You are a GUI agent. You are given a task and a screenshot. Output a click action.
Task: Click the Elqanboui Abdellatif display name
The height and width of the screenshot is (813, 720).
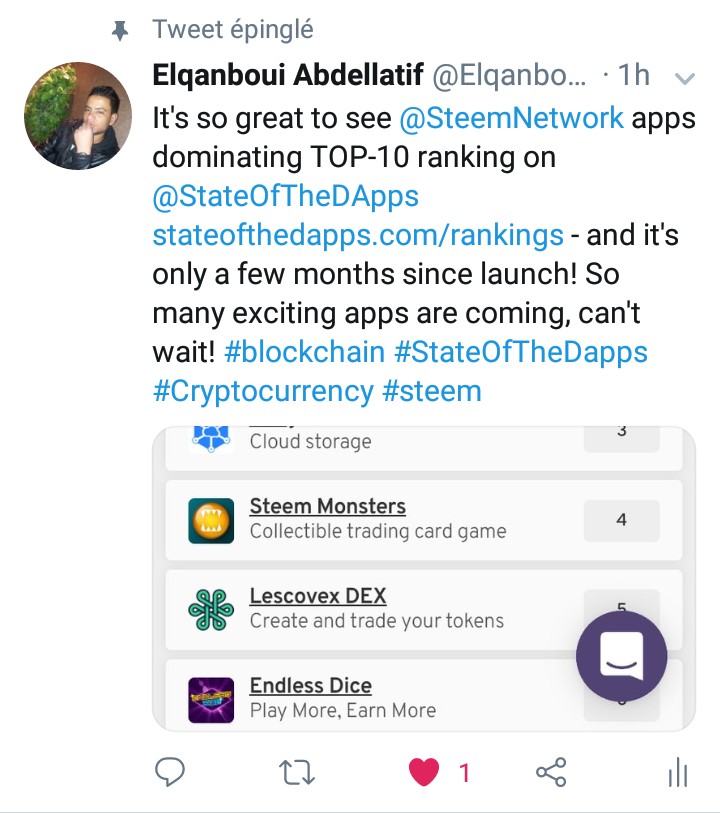coord(288,75)
